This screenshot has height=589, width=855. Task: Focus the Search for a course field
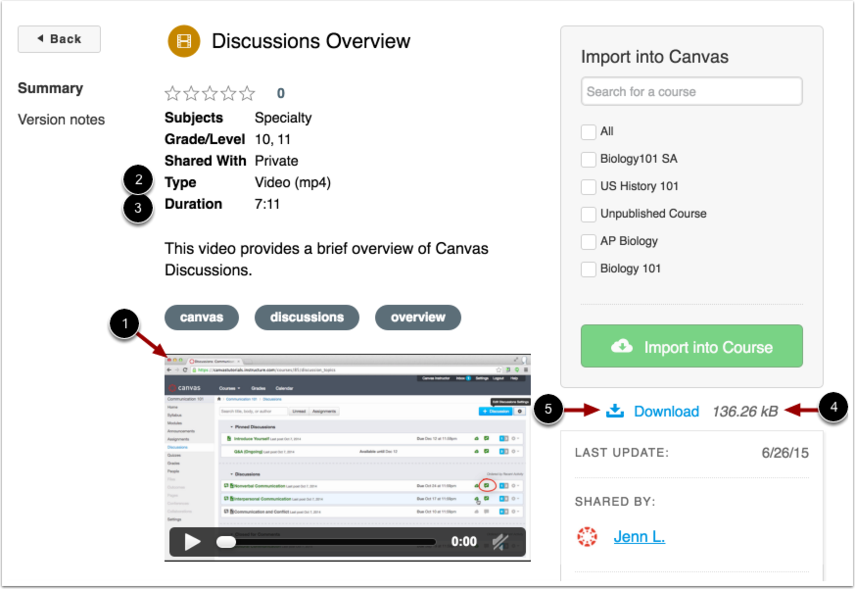click(691, 91)
